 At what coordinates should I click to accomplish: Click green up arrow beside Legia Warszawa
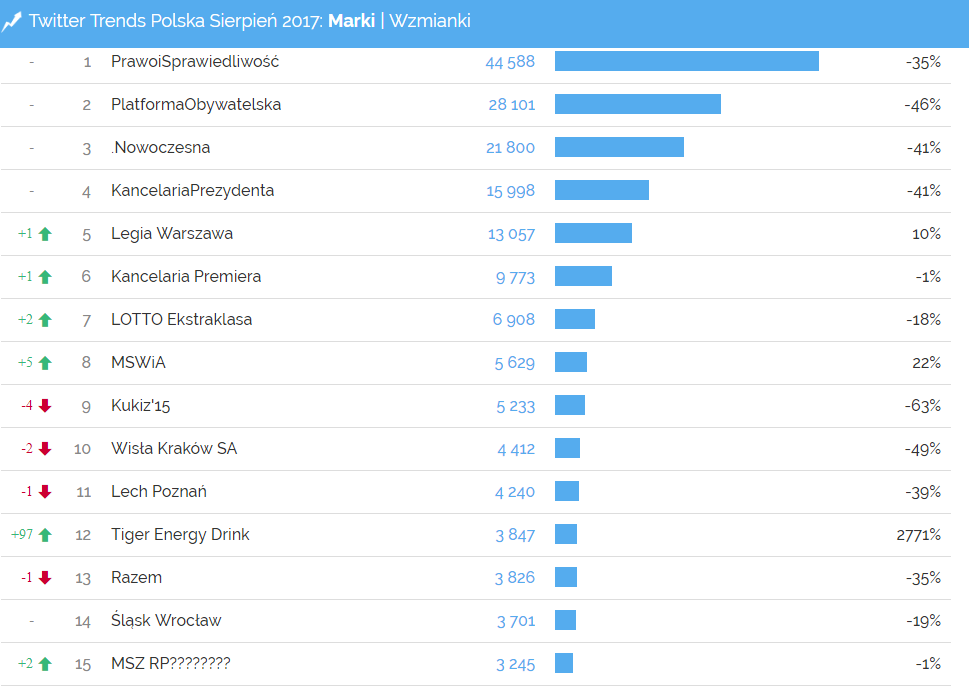click(45, 234)
